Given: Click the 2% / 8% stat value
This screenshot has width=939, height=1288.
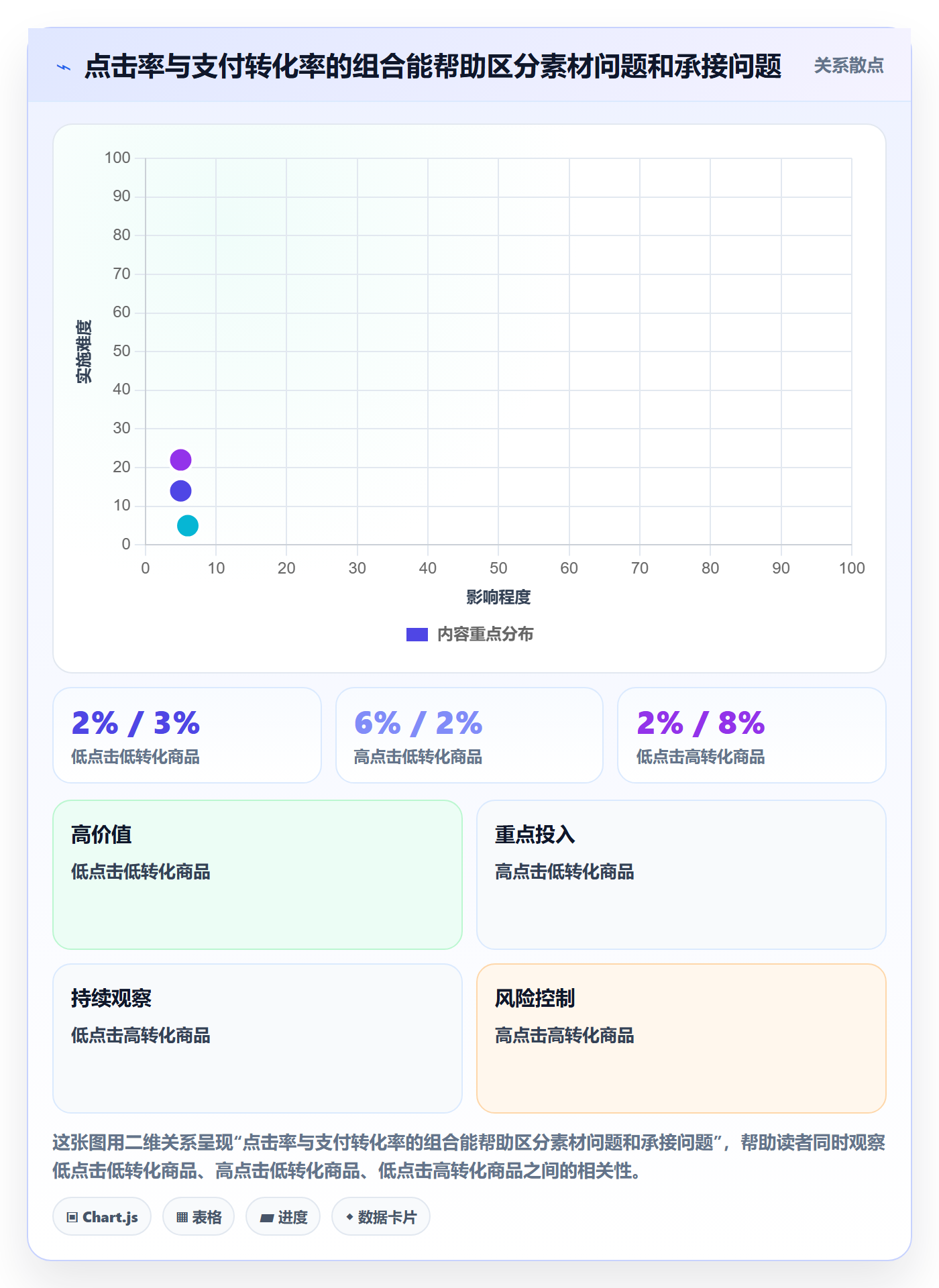Looking at the screenshot, I should (700, 723).
